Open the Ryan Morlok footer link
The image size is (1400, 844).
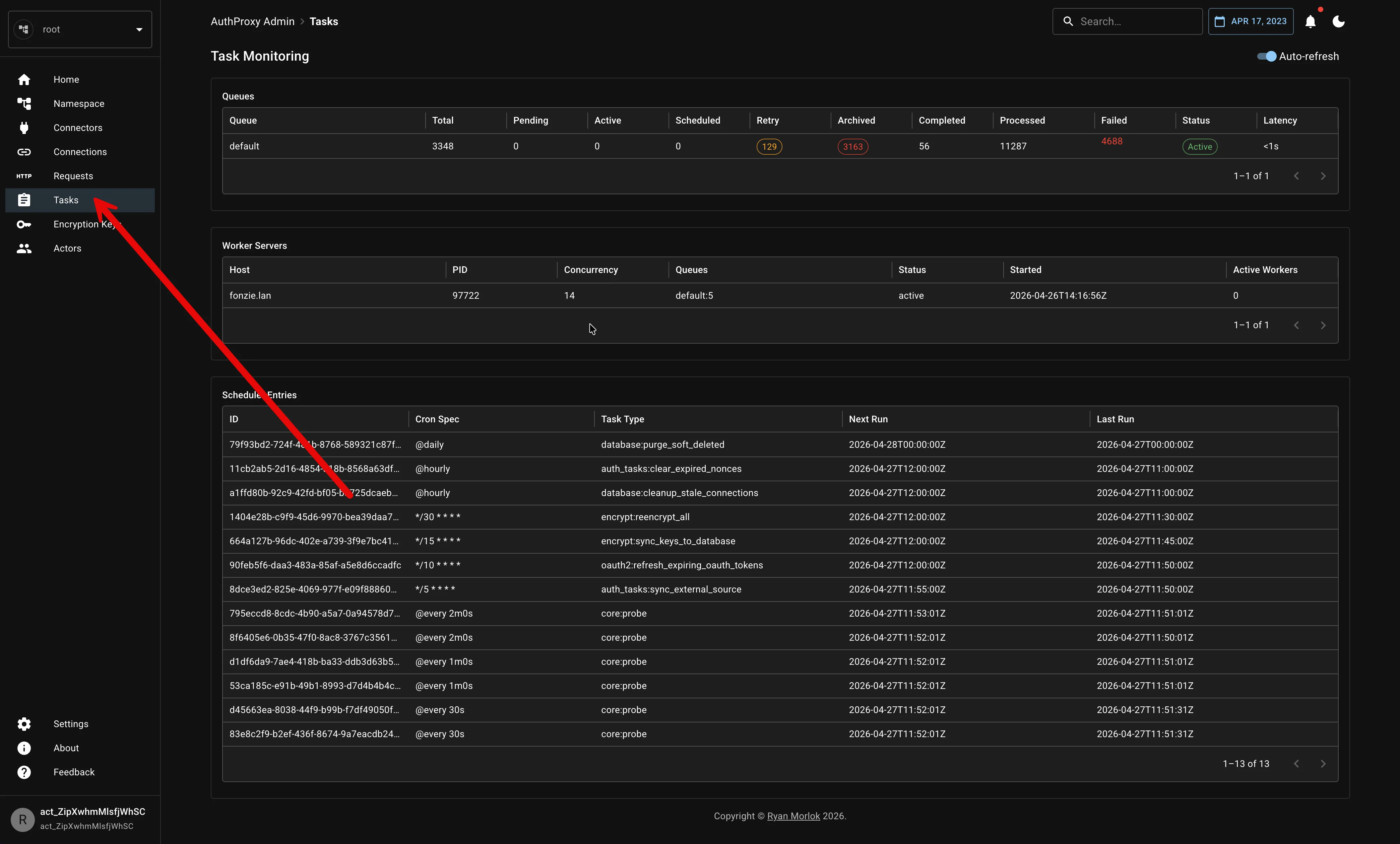click(x=793, y=816)
